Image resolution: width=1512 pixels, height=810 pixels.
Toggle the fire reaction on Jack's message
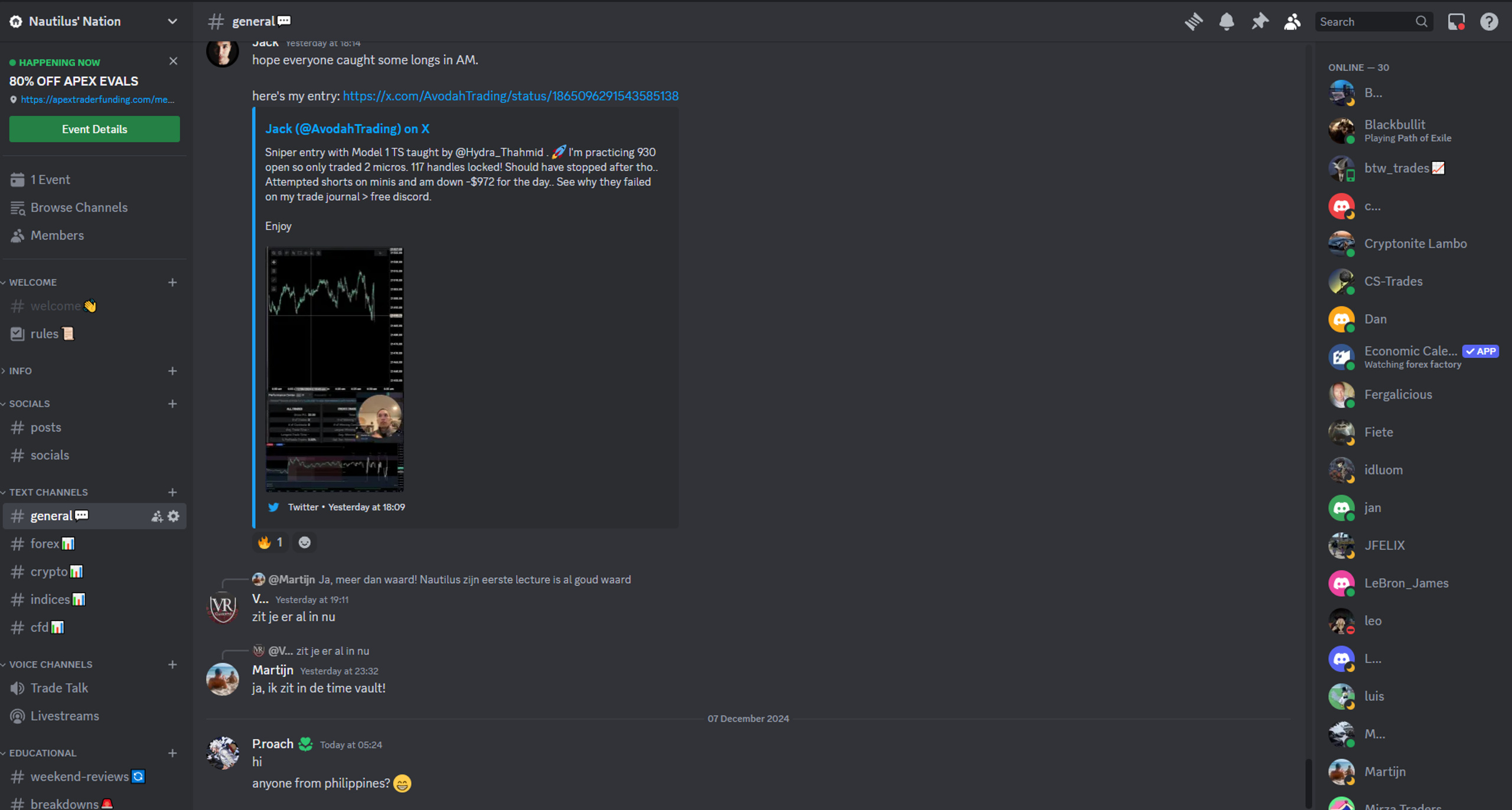[271, 543]
